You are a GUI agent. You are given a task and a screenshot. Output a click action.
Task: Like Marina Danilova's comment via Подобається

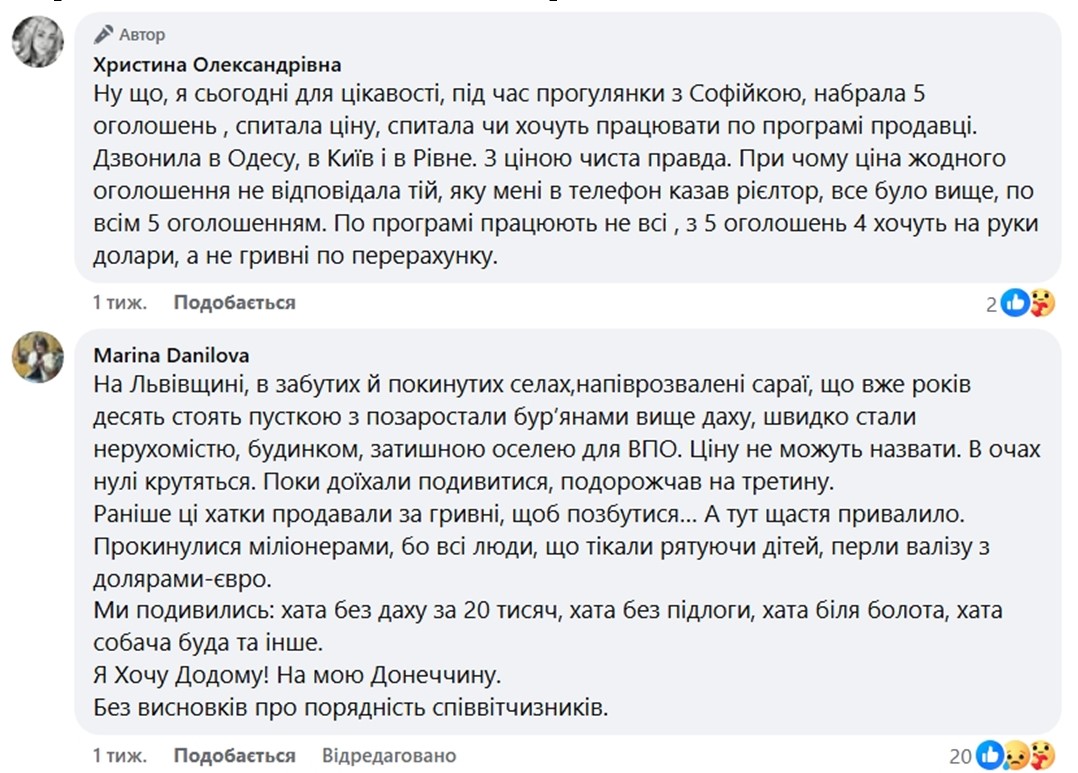click(x=234, y=756)
